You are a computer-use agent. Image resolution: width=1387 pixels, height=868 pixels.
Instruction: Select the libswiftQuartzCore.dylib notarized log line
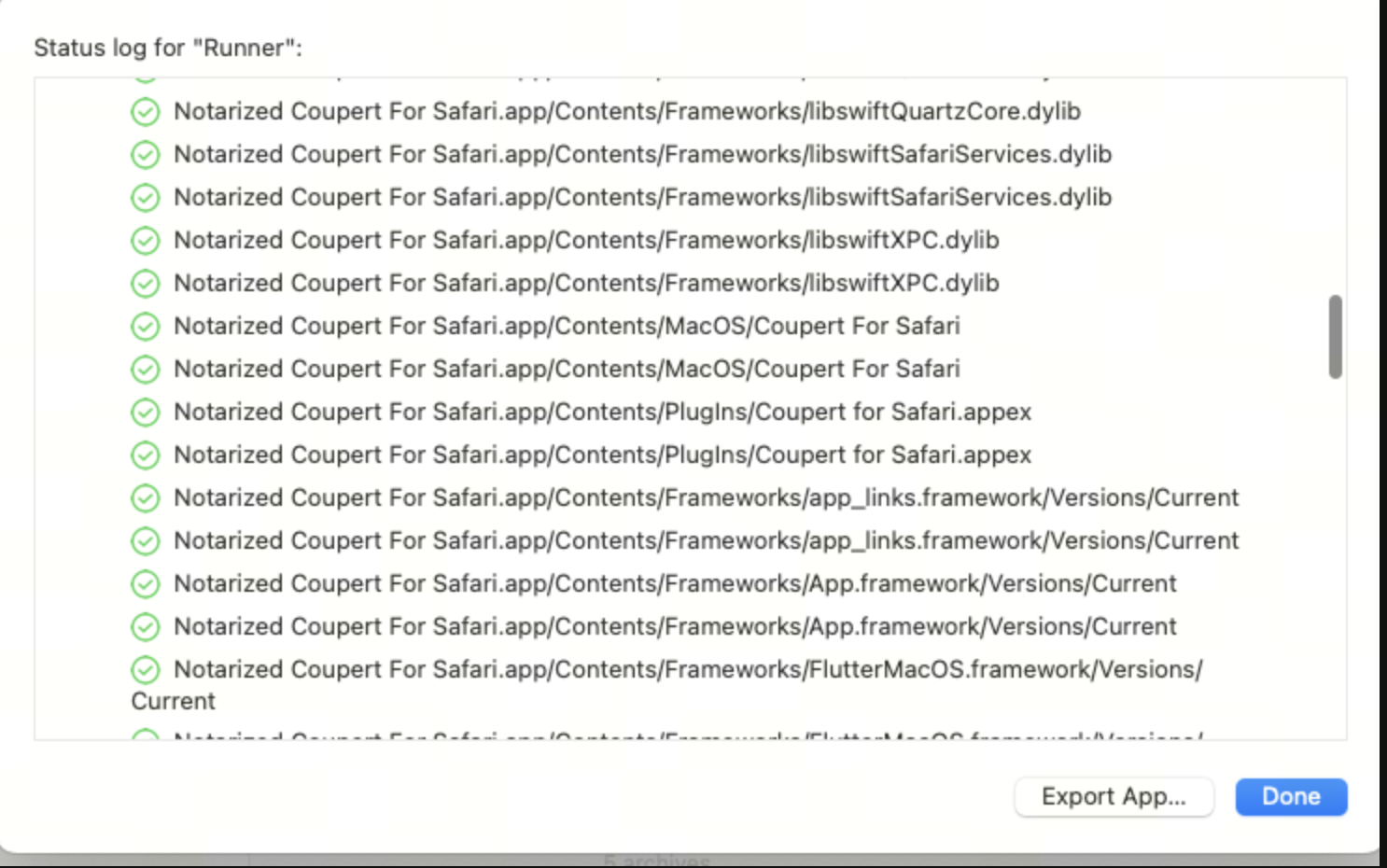627,111
